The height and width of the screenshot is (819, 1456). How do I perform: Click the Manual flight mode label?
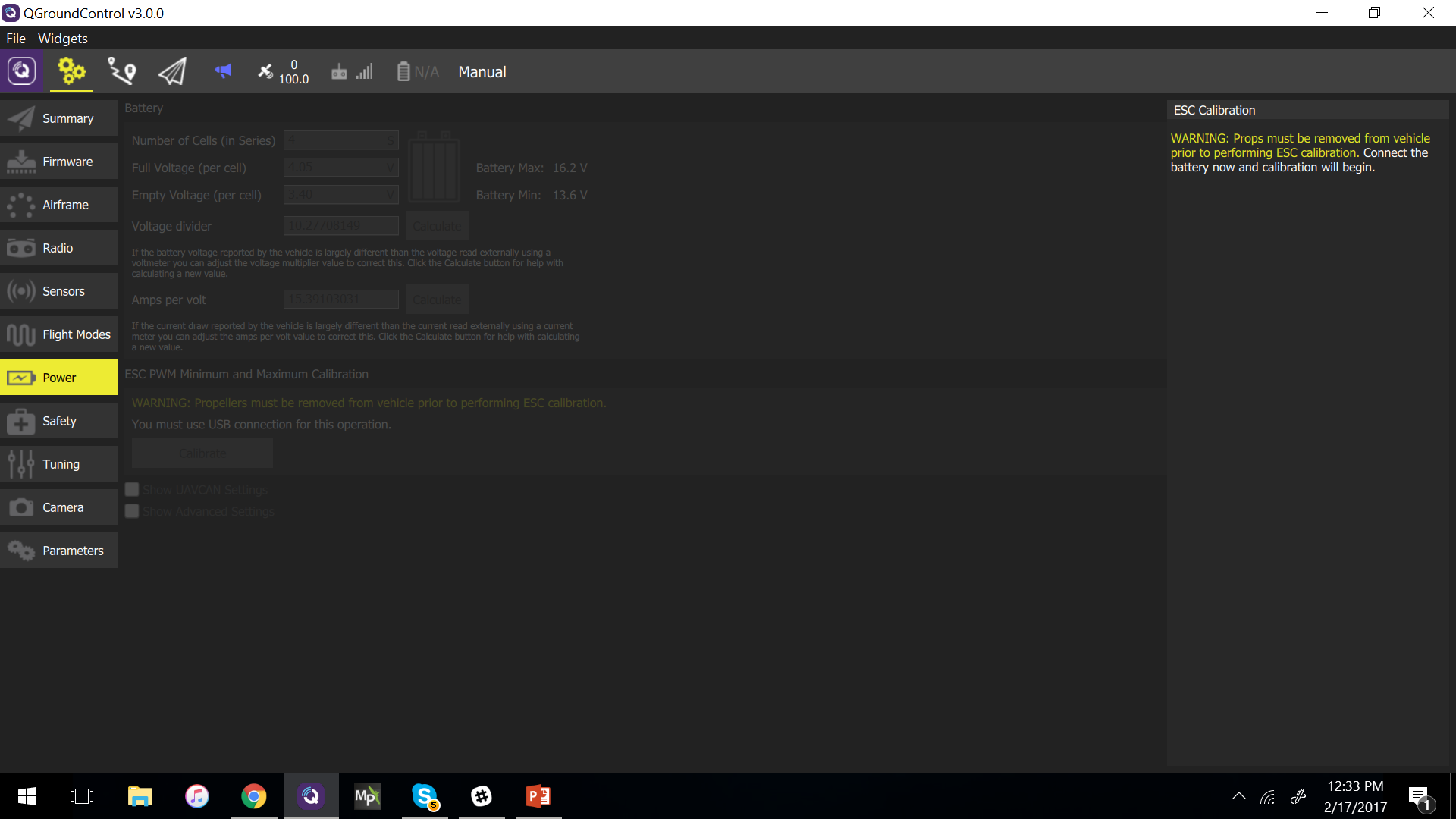pyautogui.click(x=482, y=72)
